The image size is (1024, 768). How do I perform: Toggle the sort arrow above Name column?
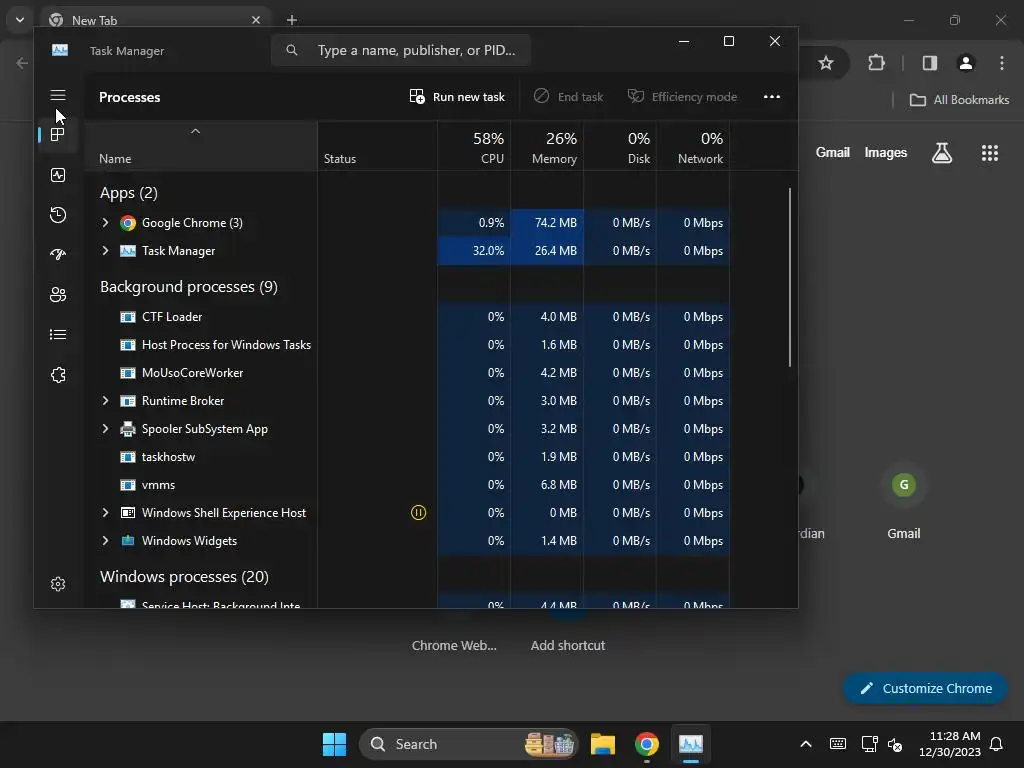point(195,131)
